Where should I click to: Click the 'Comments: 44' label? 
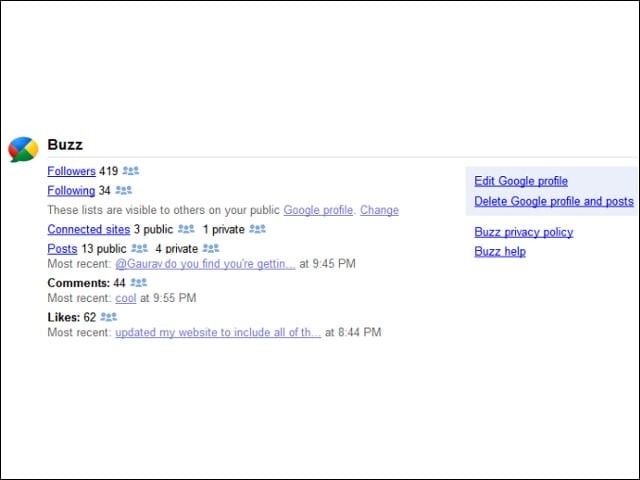coord(86,283)
